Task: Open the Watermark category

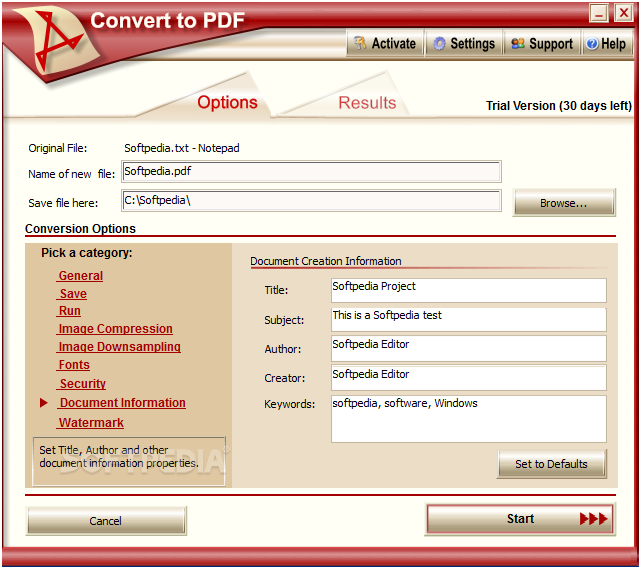Action: [x=90, y=423]
